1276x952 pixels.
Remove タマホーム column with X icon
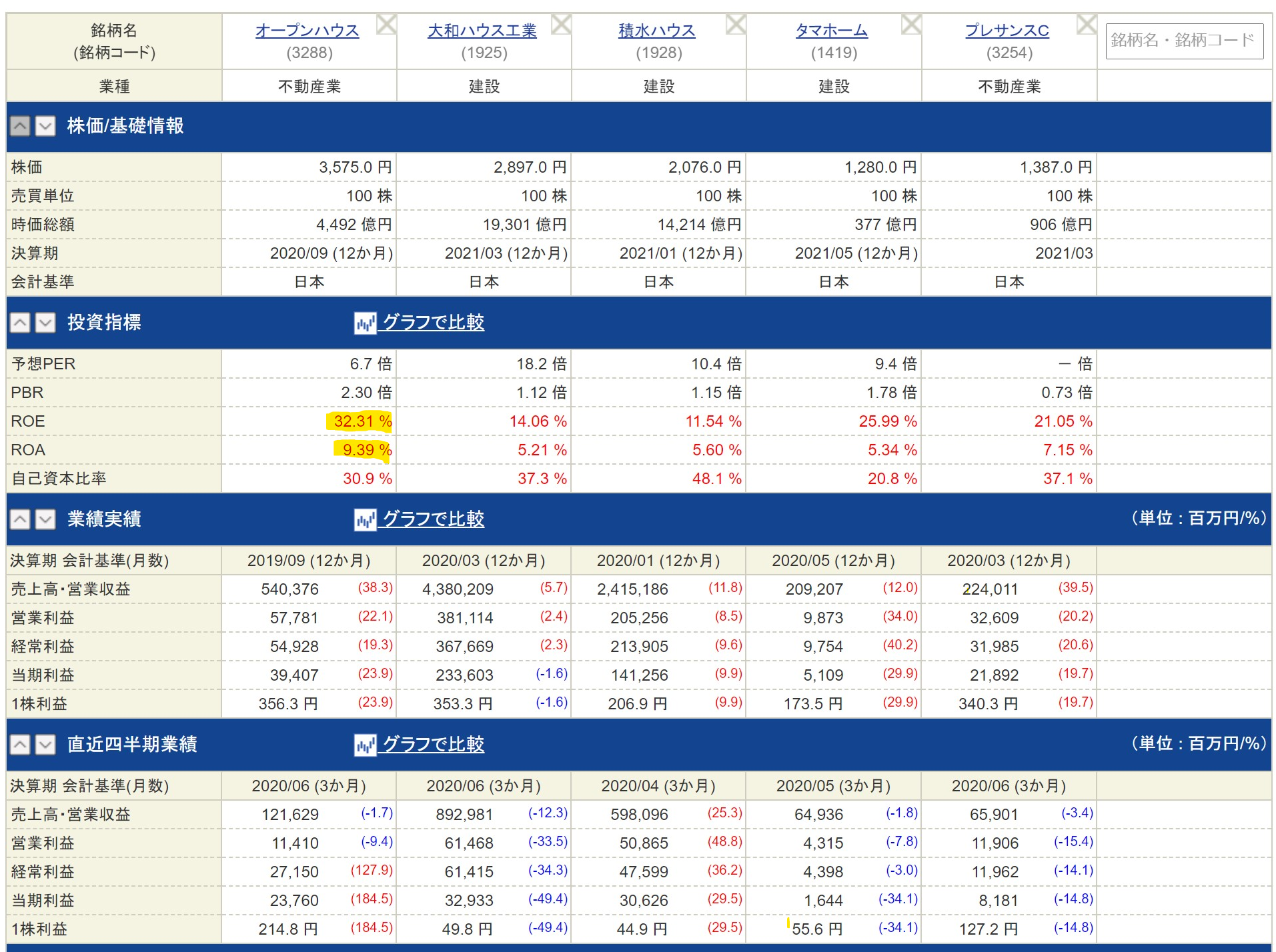pos(911,25)
